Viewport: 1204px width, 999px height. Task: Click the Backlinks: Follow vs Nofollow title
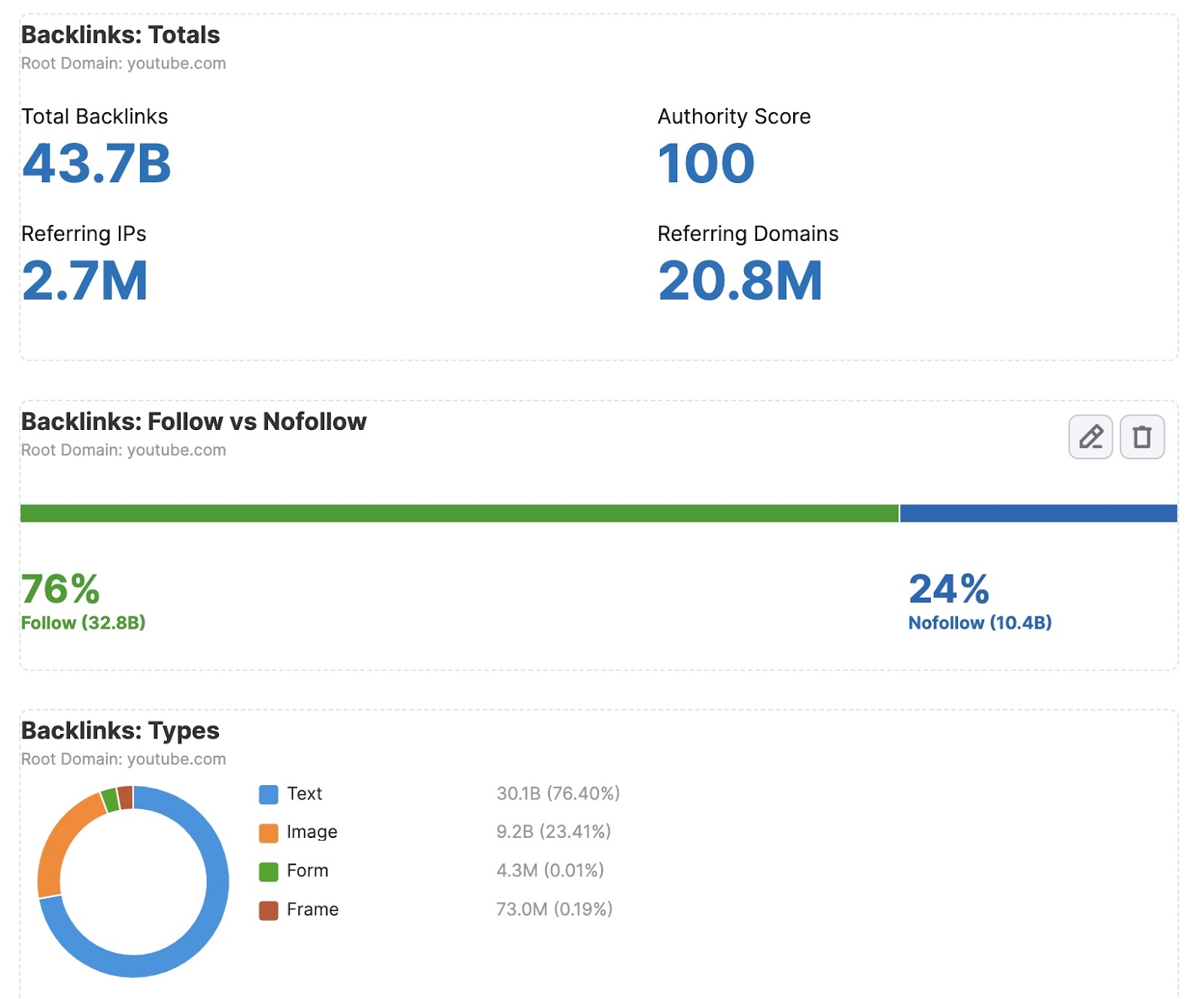tap(193, 422)
